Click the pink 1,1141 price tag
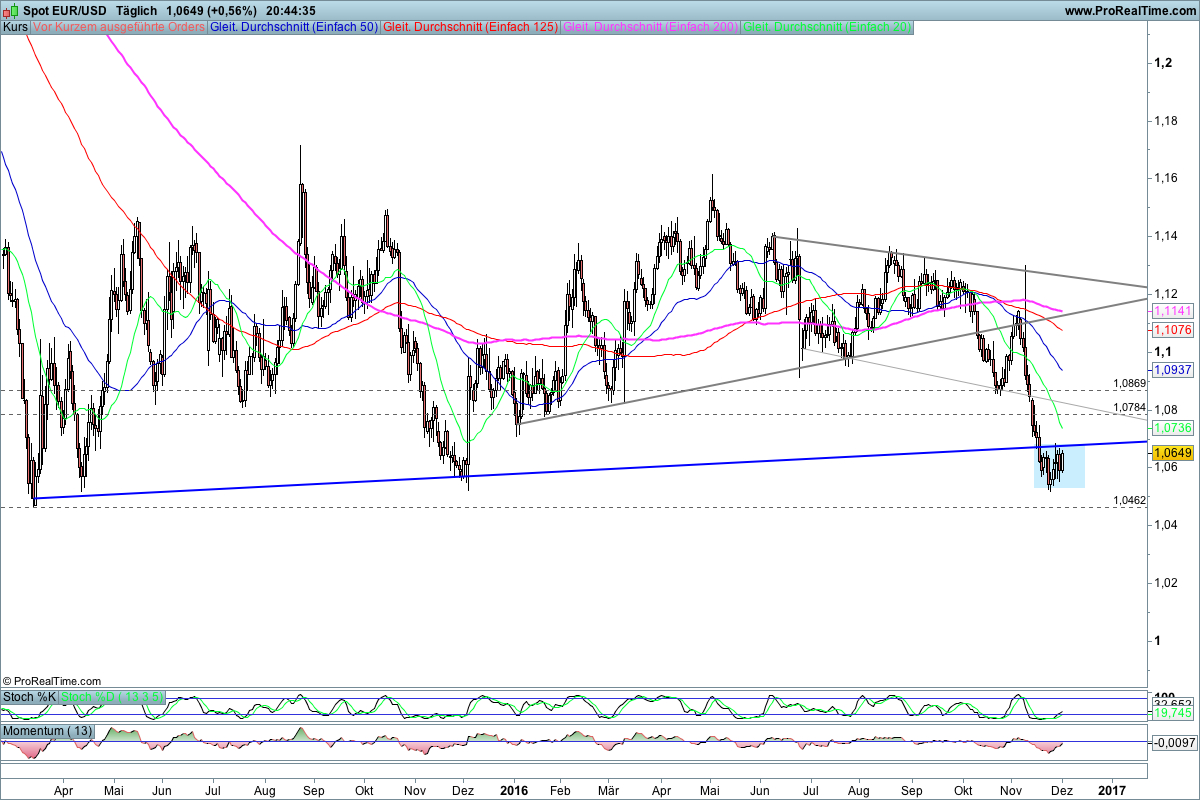 click(x=1172, y=312)
